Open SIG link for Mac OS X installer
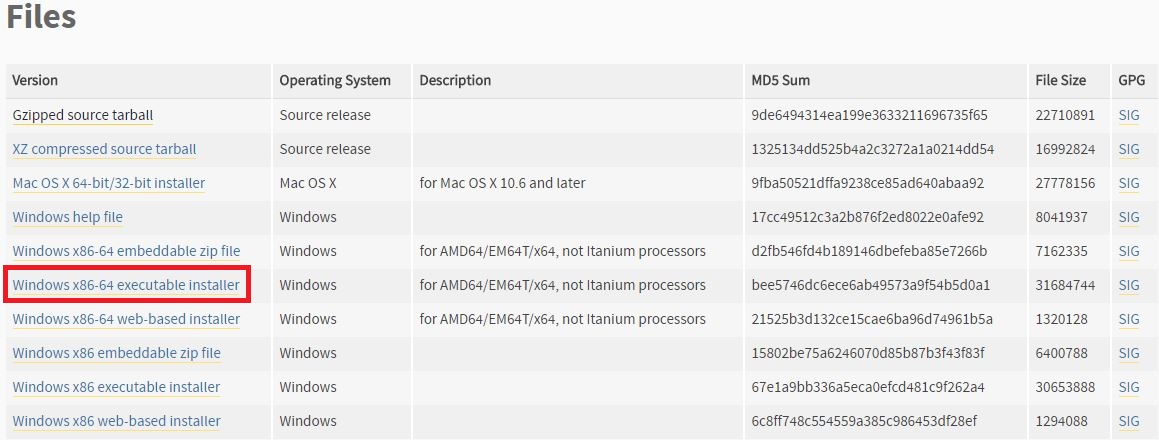Screen dimensions: 1159x440 pos(1129,183)
